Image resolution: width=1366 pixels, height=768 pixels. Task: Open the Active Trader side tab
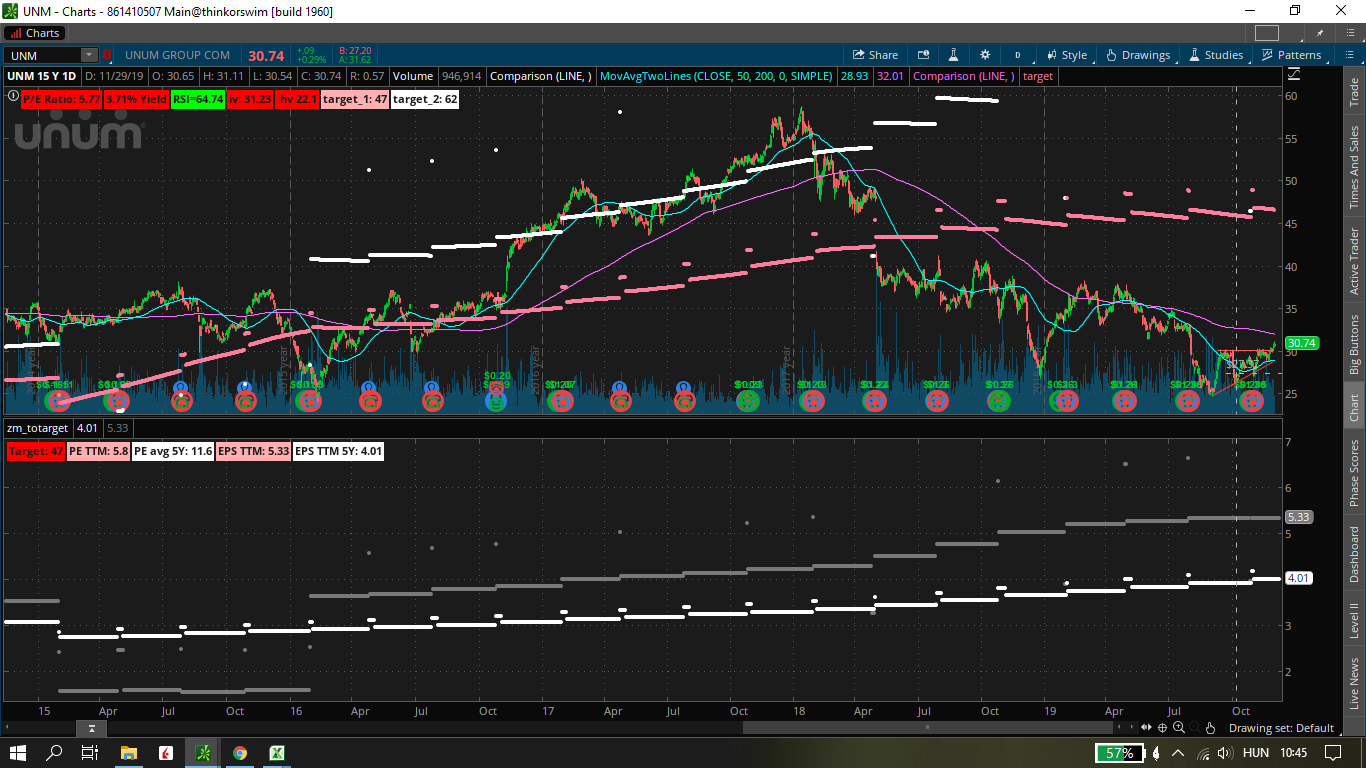(1354, 263)
